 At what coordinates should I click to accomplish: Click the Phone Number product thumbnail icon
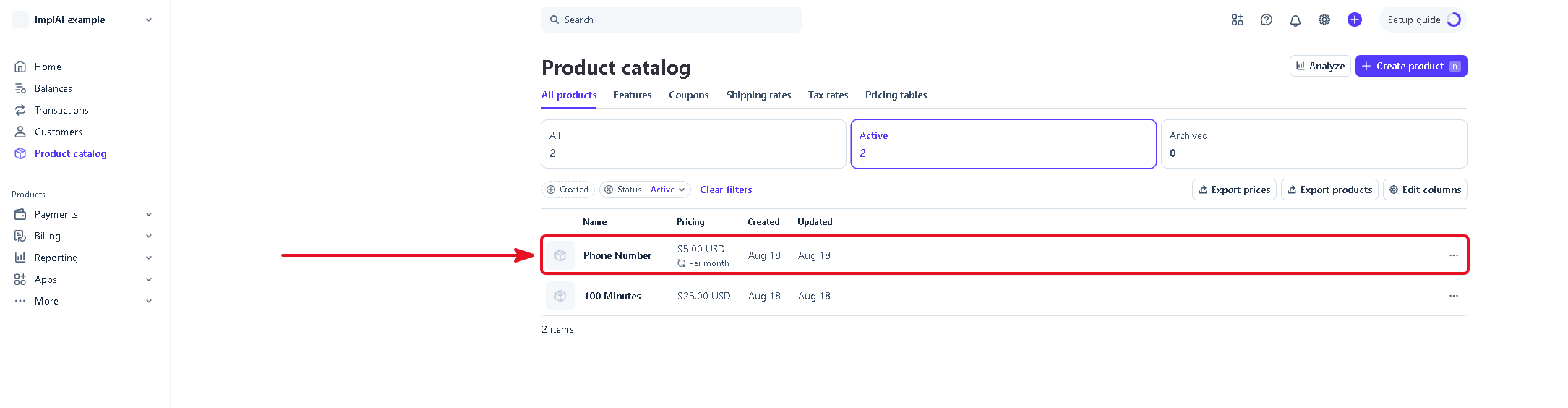[560, 255]
